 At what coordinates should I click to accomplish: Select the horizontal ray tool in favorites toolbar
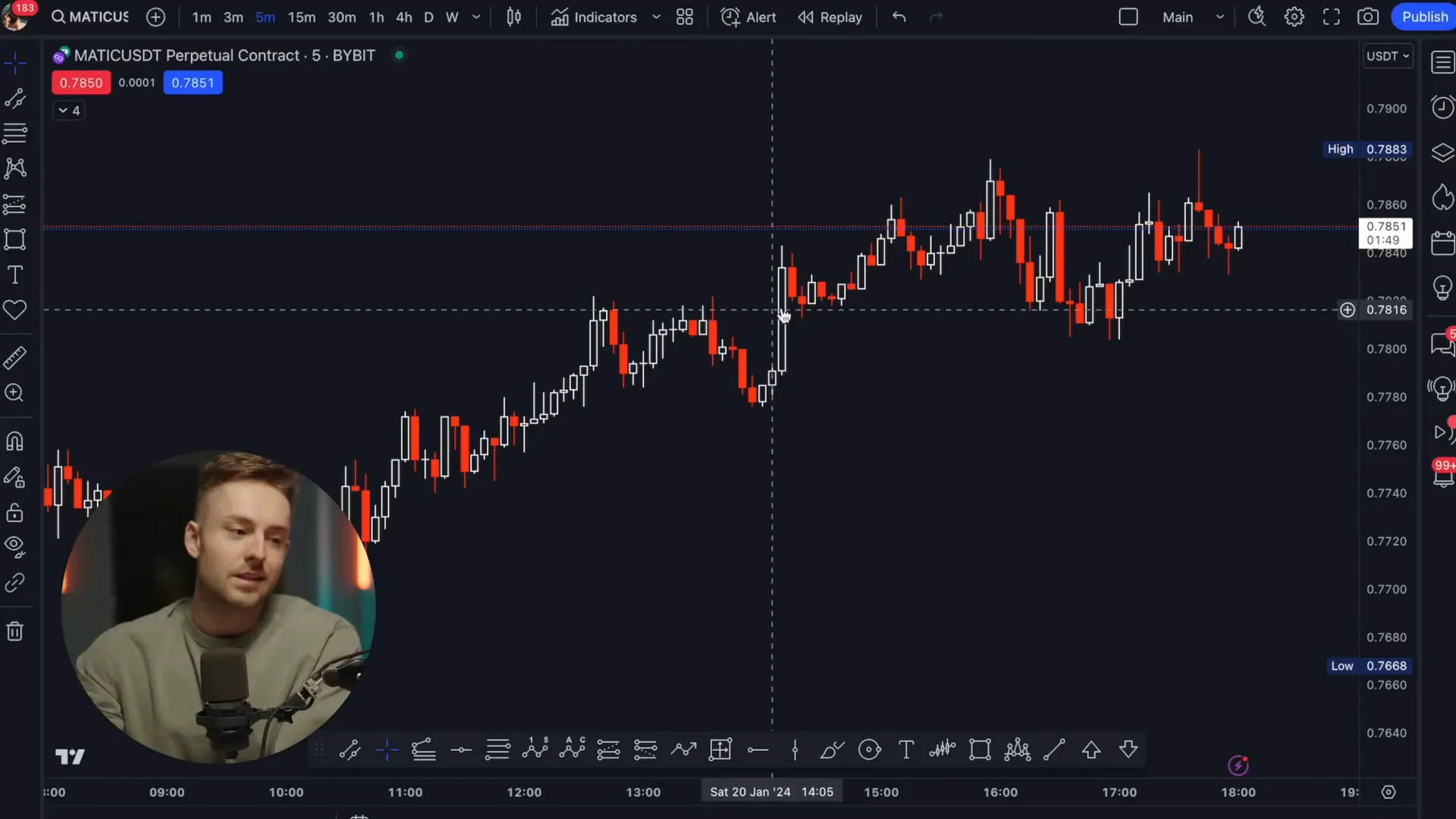pyautogui.click(x=758, y=750)
